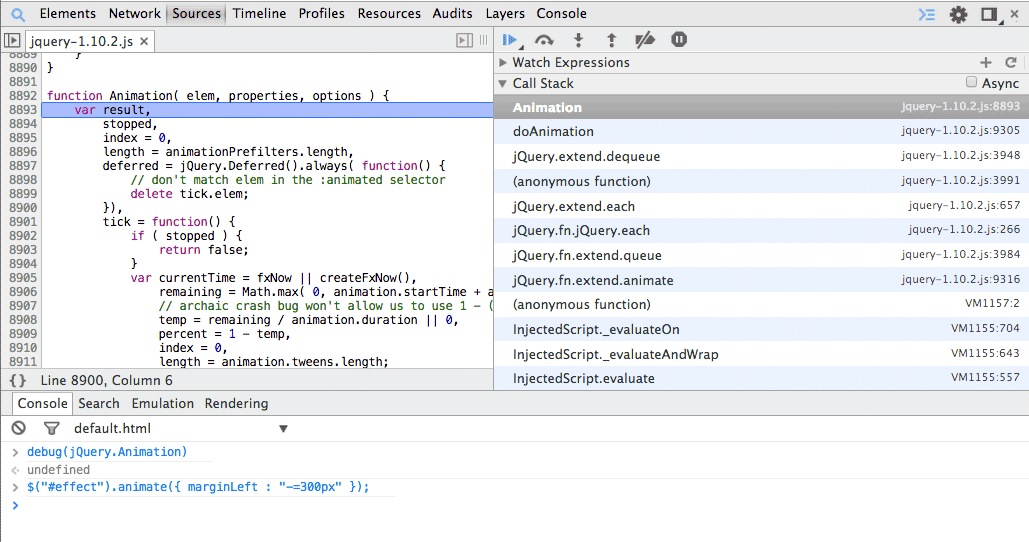Image resolution: width=1029 pixels, height=542 pixels.
Task: Click the search magnifier icon in DevTools
Action: [18, 14]
